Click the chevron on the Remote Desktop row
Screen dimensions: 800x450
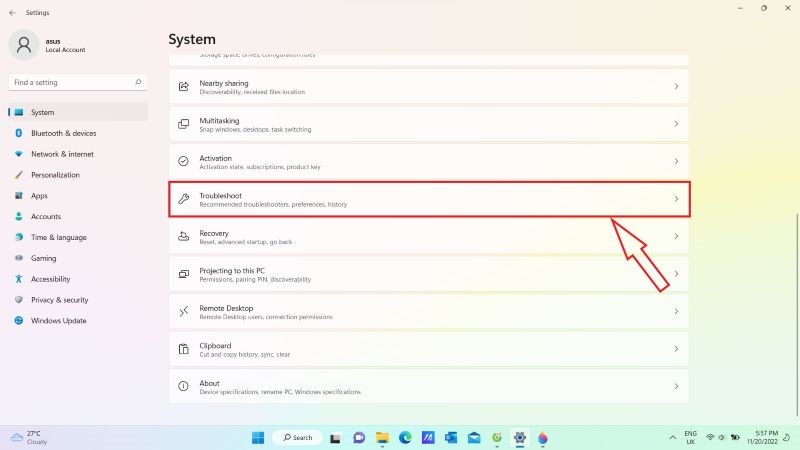(x=676, y=311)
